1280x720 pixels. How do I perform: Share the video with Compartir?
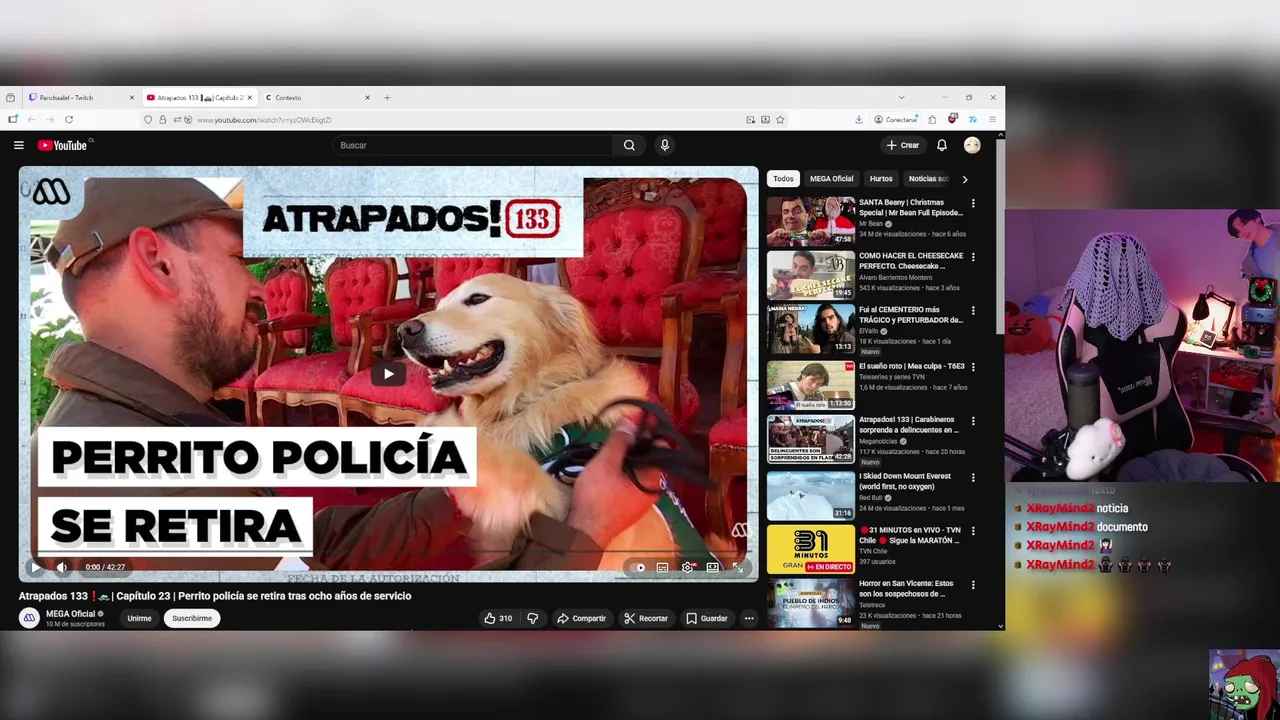pos(581,618)
